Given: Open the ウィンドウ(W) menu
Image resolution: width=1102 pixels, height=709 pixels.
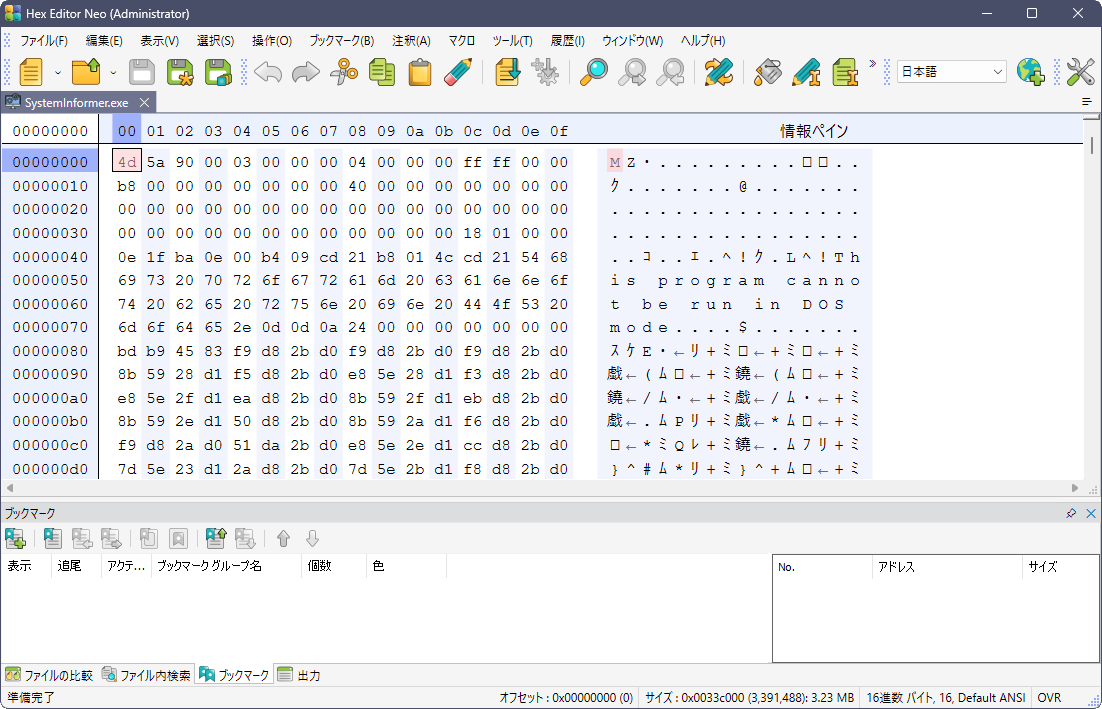Looking at the screenshot, I should pos(632,41).
